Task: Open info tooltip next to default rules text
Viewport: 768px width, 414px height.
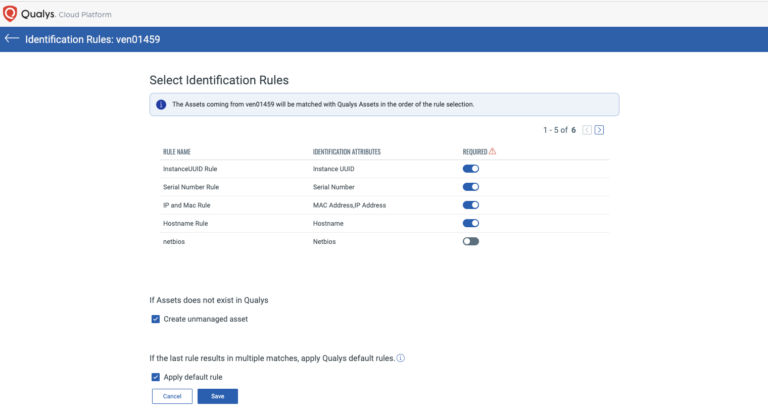Action: point(401,358)
